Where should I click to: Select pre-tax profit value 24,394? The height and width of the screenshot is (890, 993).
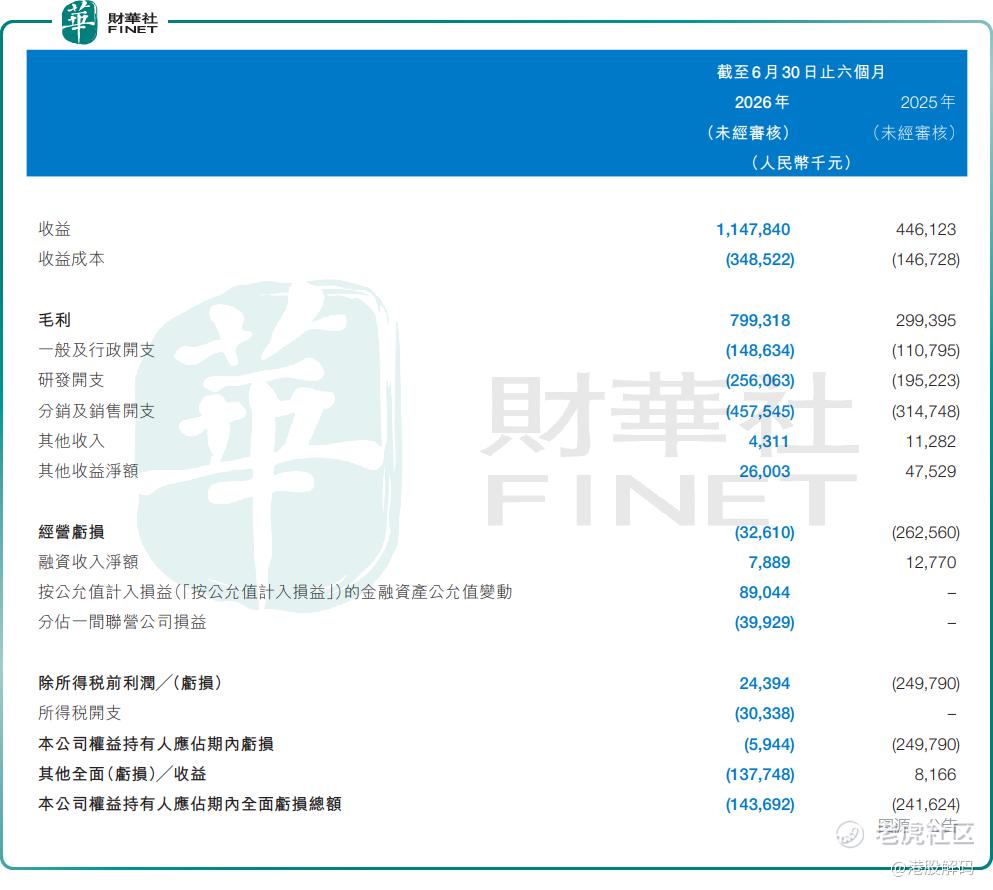coord(764,683)
